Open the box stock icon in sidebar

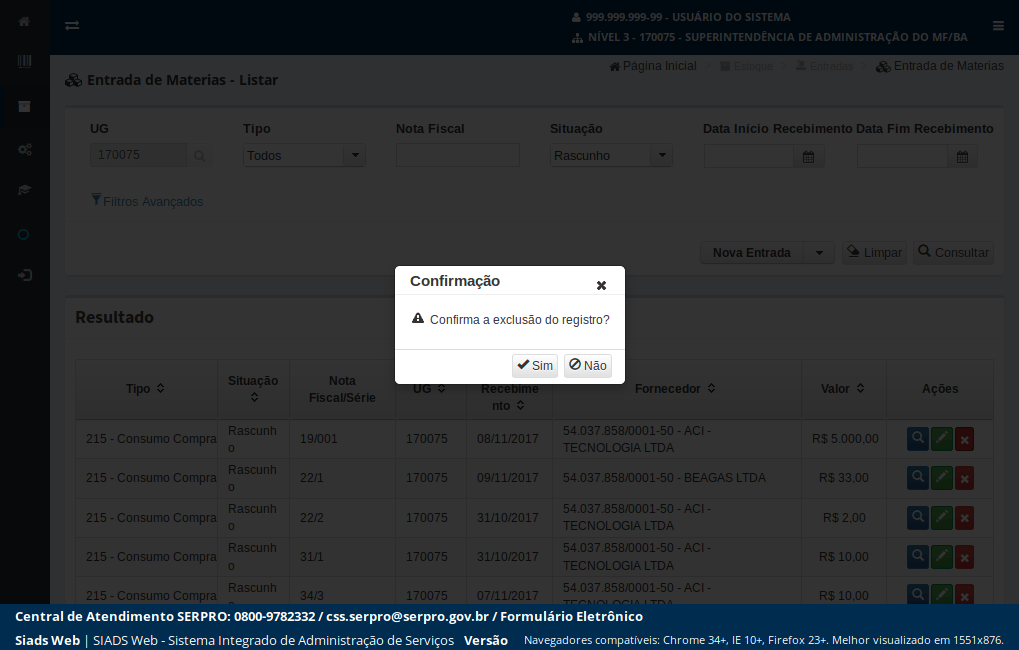24,107
